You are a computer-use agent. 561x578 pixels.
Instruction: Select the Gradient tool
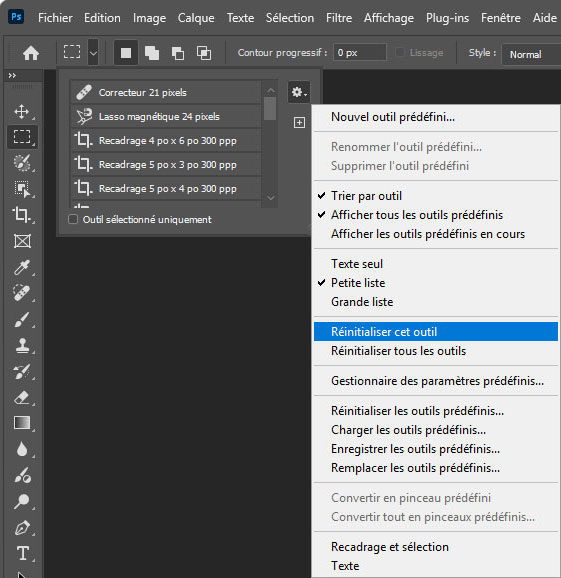coord(22,423)
